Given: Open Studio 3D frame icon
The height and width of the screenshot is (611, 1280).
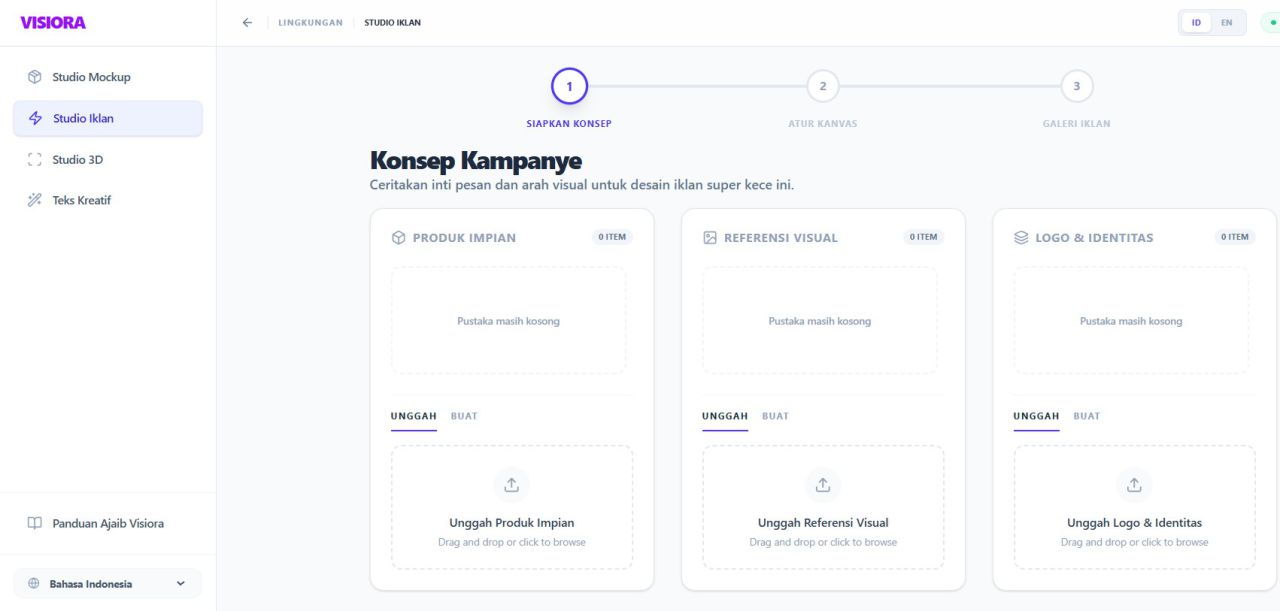Looking at the screenshot, I should coord(35,159).
